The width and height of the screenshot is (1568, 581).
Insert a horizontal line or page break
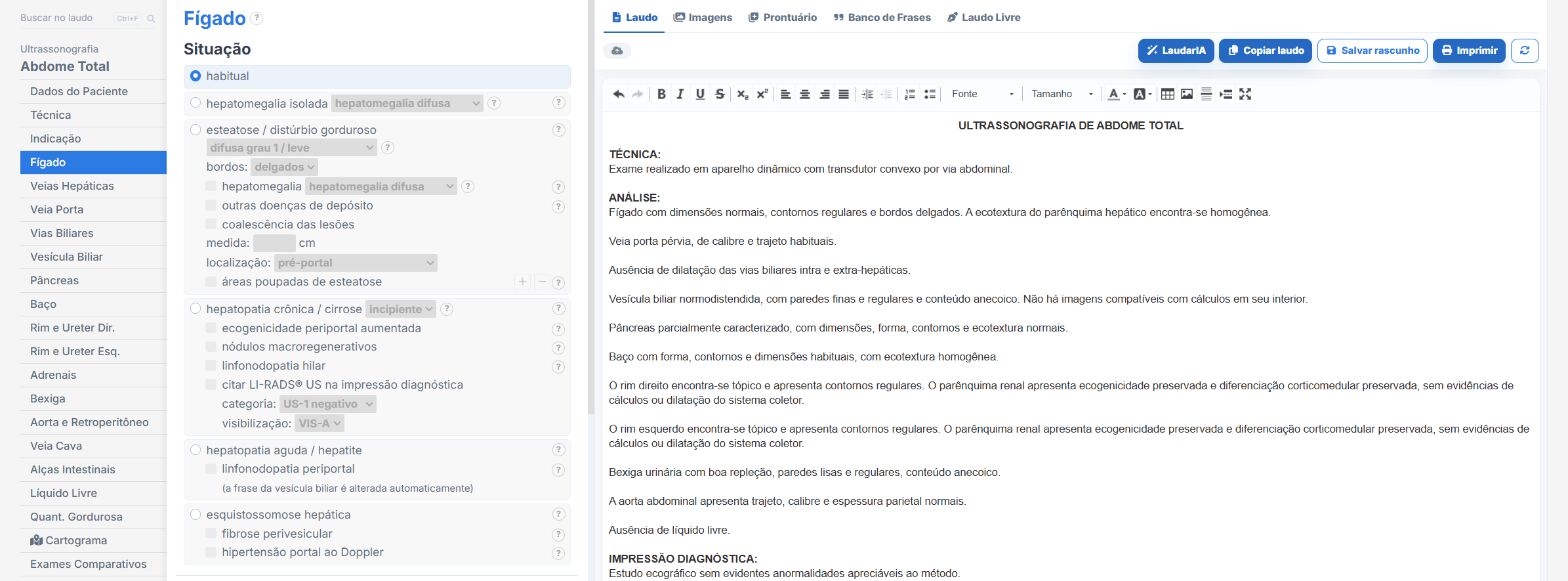pyautogui.click(x=1207, y=94)
